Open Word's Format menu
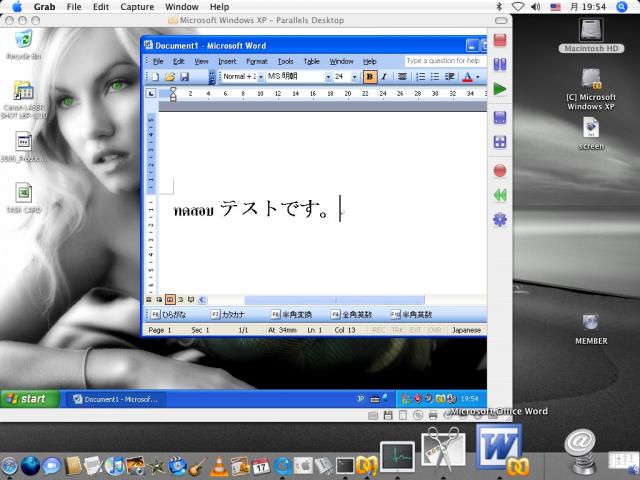 point(257,61)
